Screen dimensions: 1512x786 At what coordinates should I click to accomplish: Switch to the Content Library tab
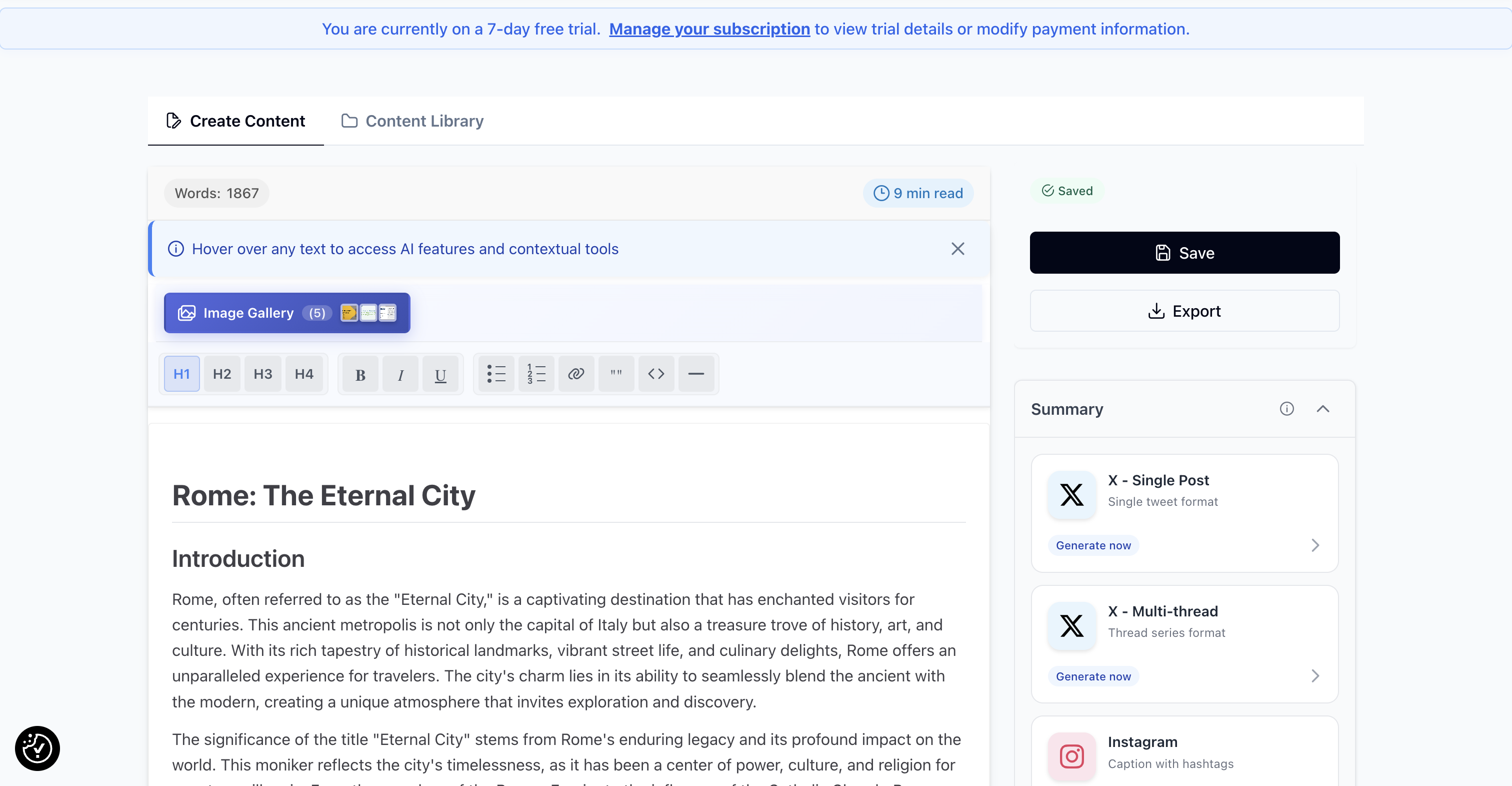(412, 121)
